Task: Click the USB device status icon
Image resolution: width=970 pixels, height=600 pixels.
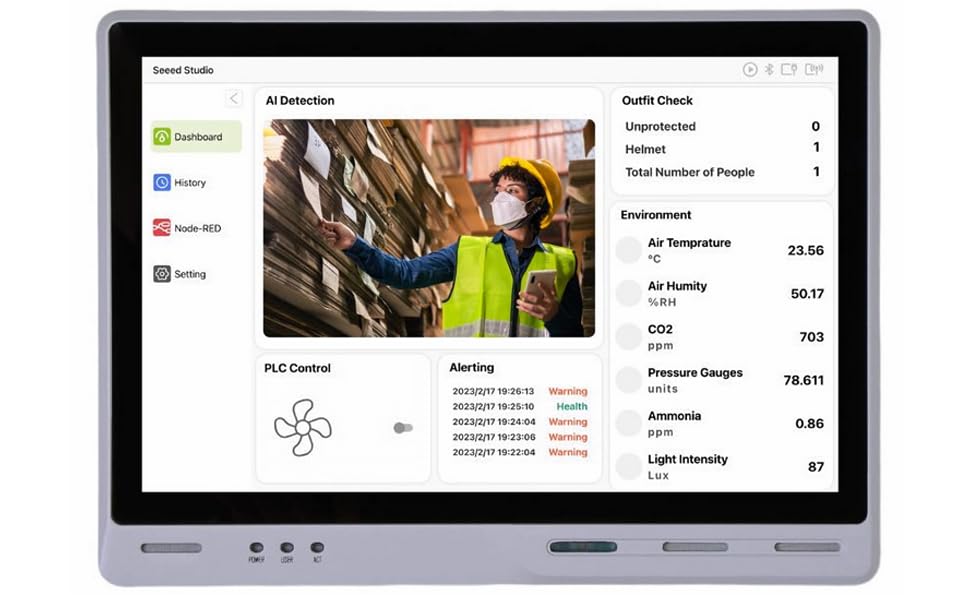Action: [x=791, y=69]
